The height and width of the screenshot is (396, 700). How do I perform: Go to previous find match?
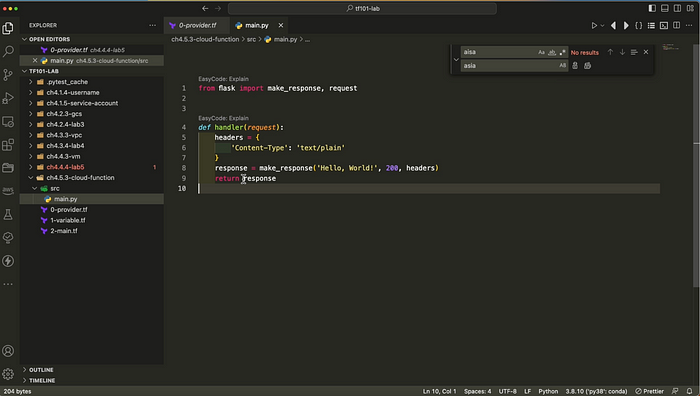click(x=610, y=52)
